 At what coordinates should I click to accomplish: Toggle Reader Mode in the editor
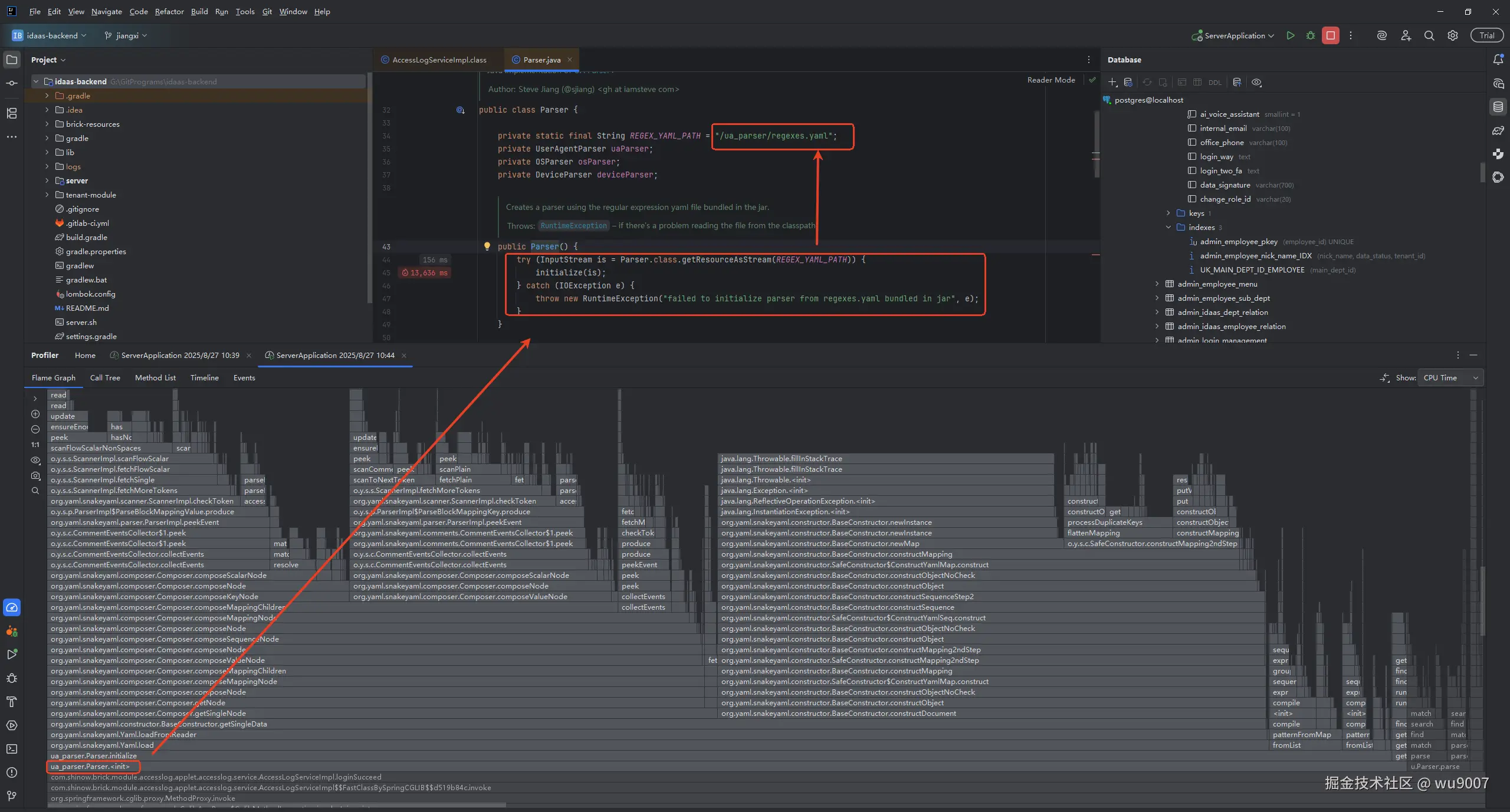pyautogui.click(x=1051, y=80)
